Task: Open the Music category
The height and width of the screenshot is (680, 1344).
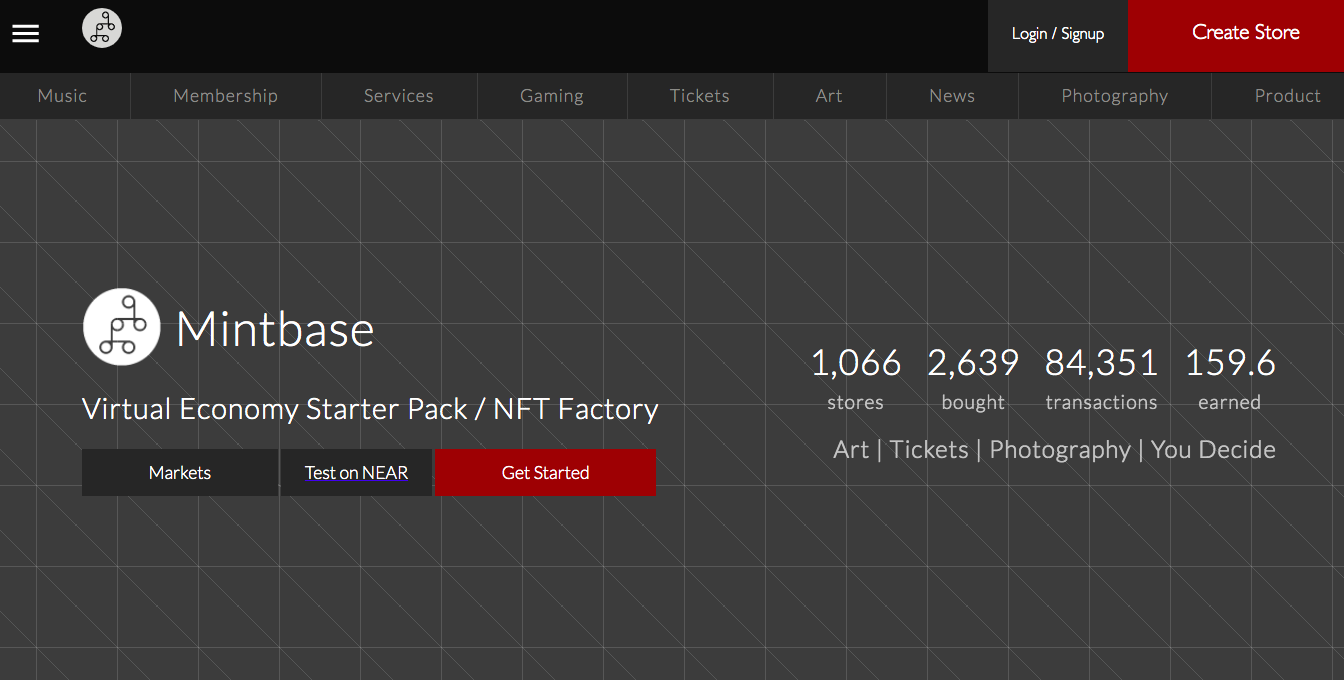Action: point(63,96)
